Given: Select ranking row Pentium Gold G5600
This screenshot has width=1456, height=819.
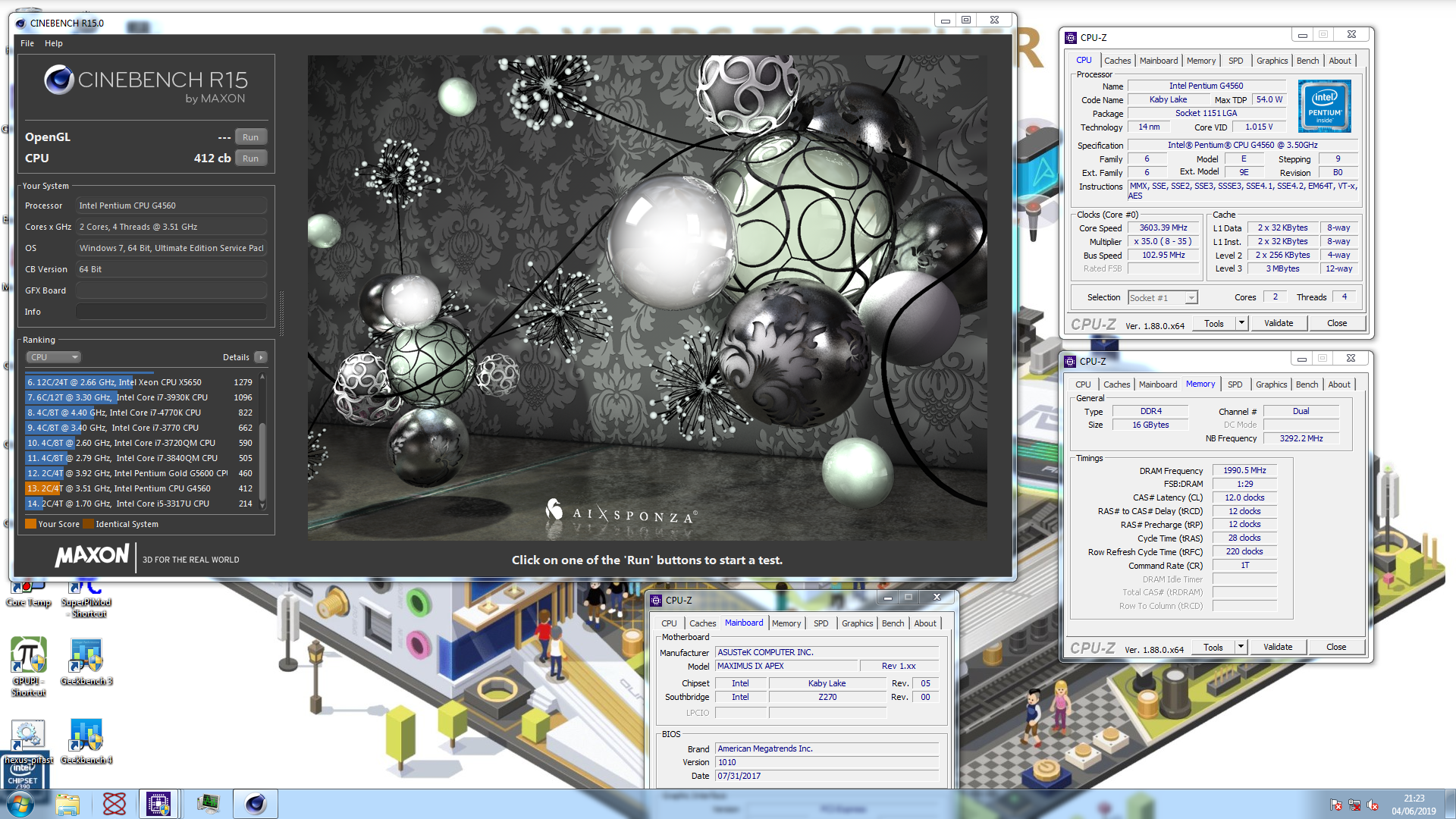Looking at the screenshot, I should coord(140,473).
